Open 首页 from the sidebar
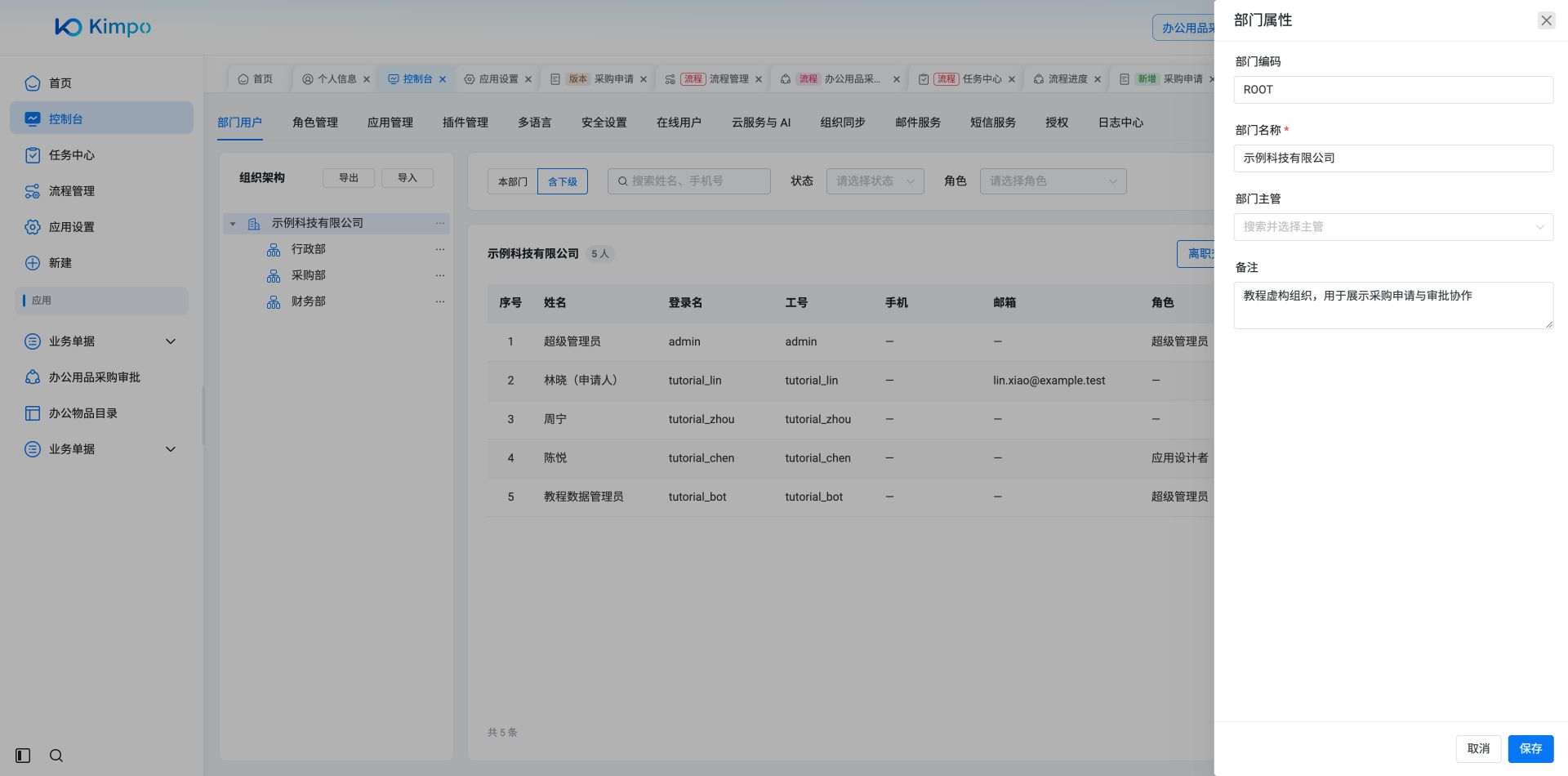 (101, 83)
